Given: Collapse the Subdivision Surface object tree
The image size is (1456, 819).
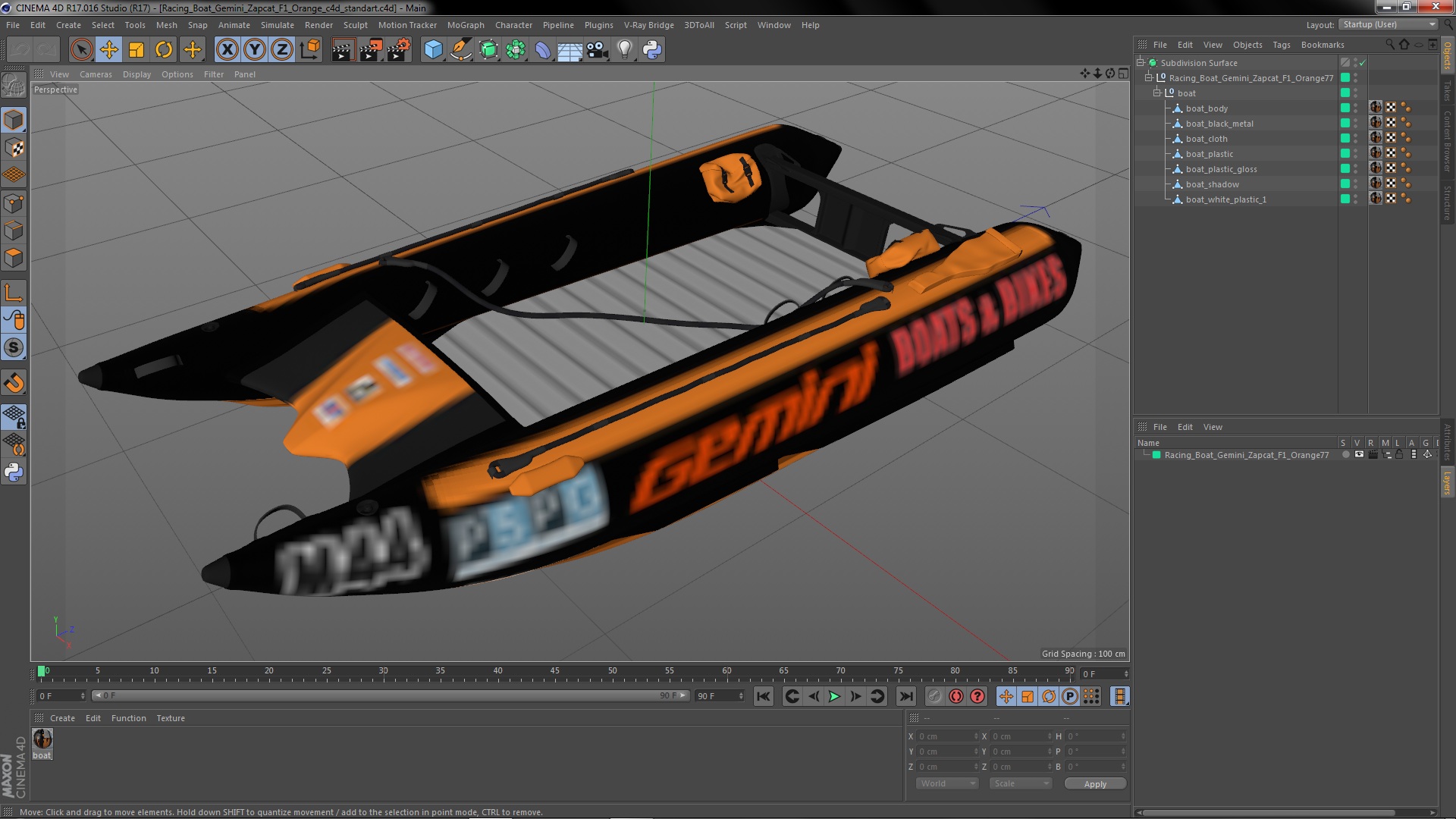Looking at the screenshot, I should (x=1141, y=63).
